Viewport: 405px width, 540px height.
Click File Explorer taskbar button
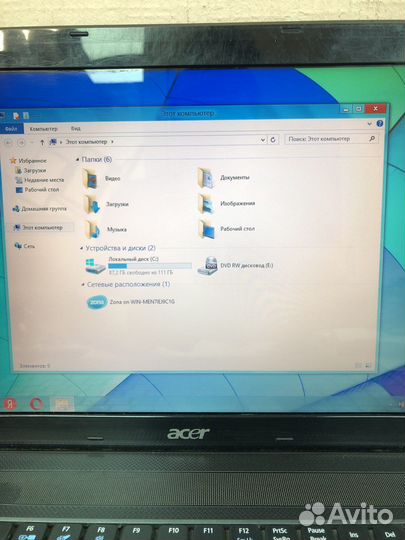tap(62, 404)
